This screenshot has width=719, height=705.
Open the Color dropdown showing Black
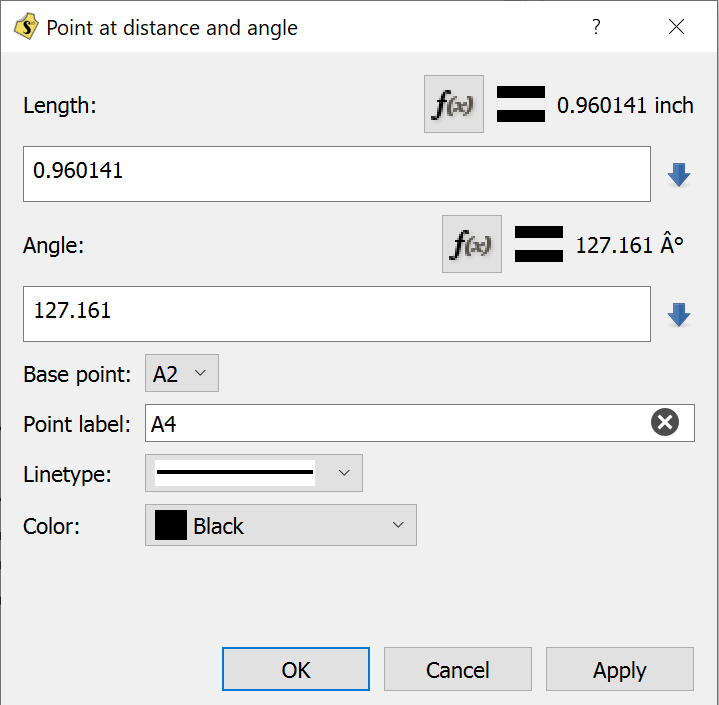click(x=281, y=525)
